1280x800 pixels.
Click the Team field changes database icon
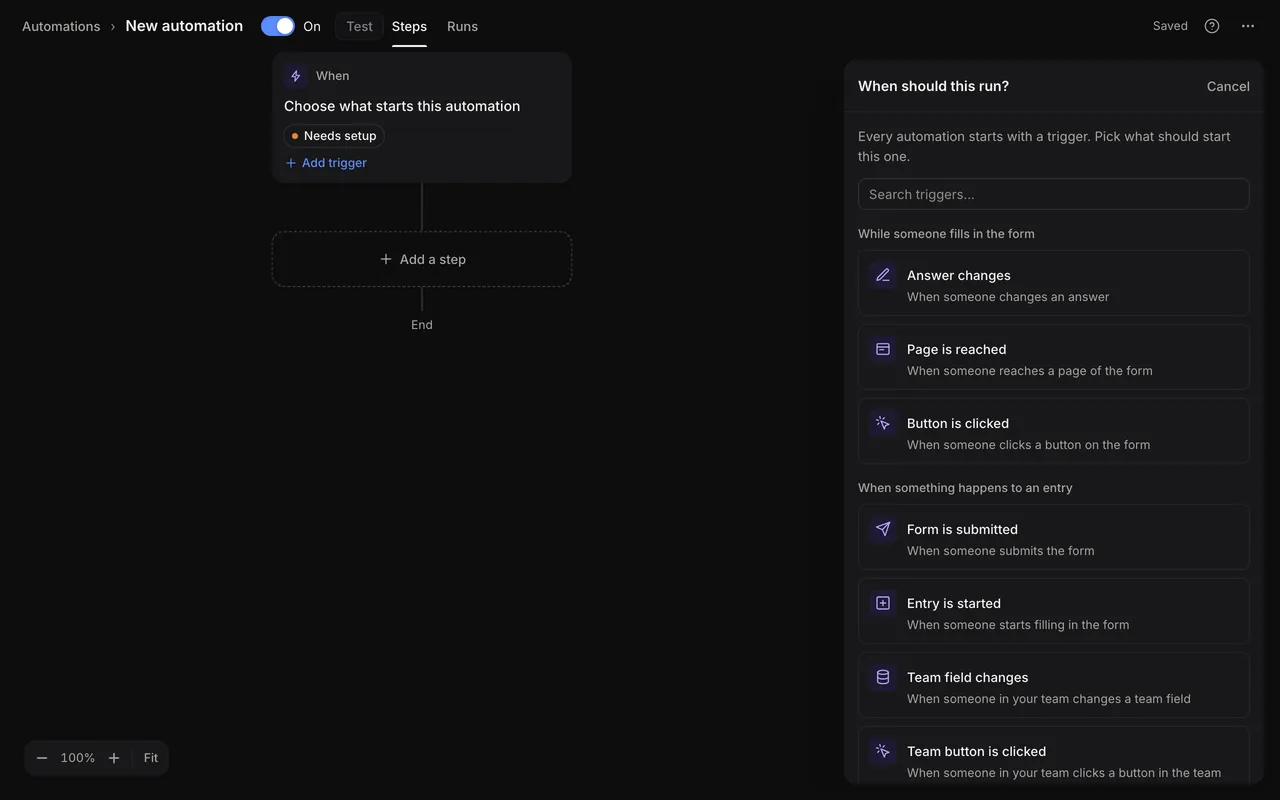883,677
